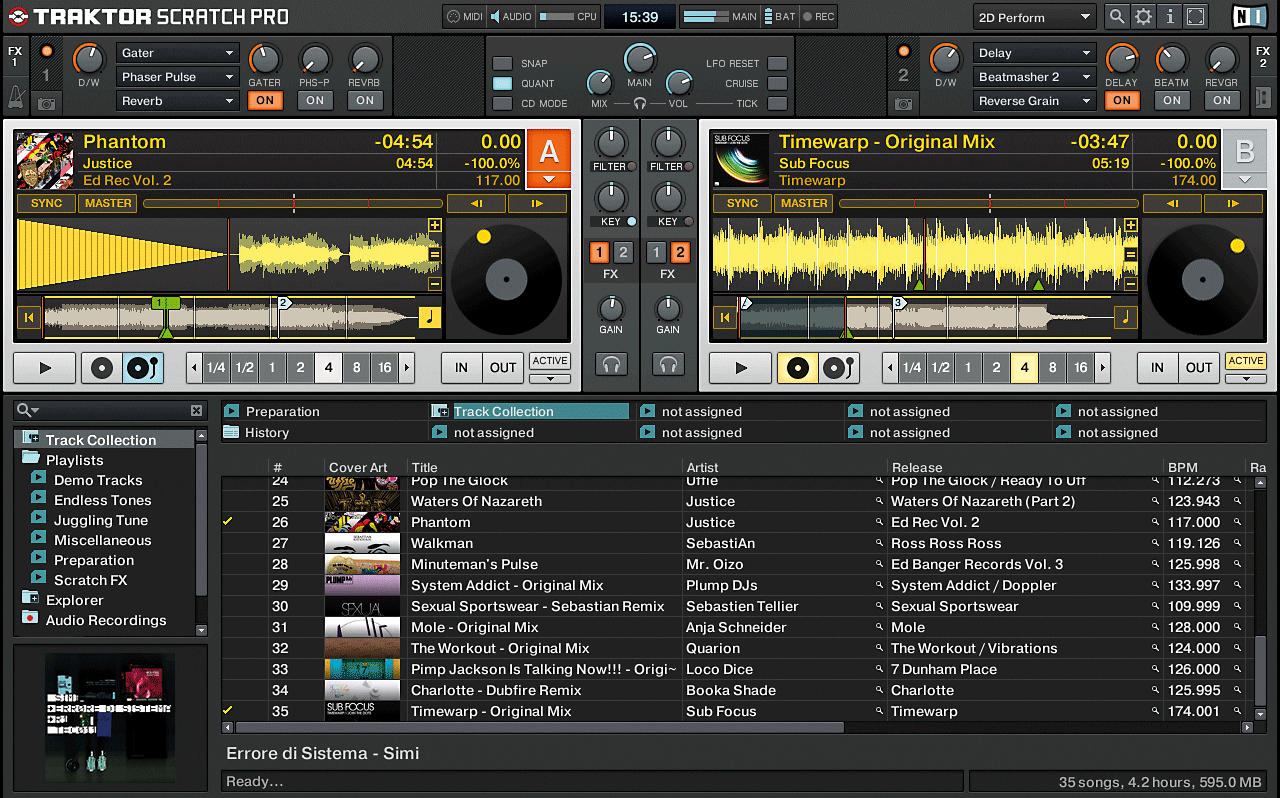Turn on the Delay effect in FX unit 2
The image size is (1280, 798).
(x=1121, y=100)
